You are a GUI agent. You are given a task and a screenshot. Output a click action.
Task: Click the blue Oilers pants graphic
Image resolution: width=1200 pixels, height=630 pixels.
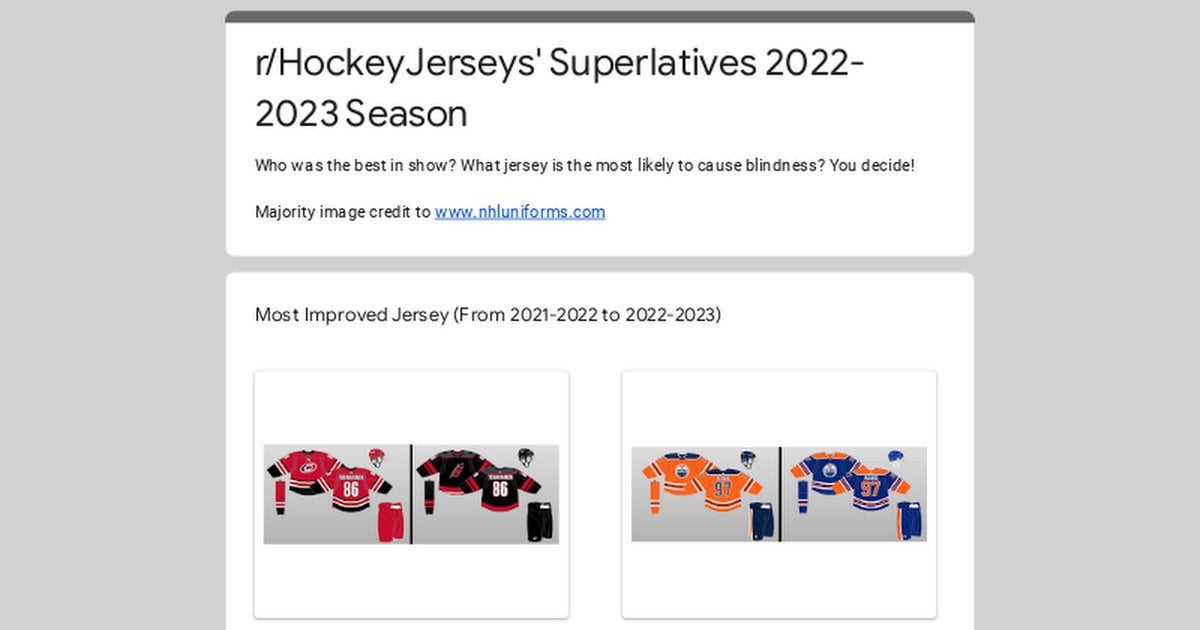(x=906, y=522)
